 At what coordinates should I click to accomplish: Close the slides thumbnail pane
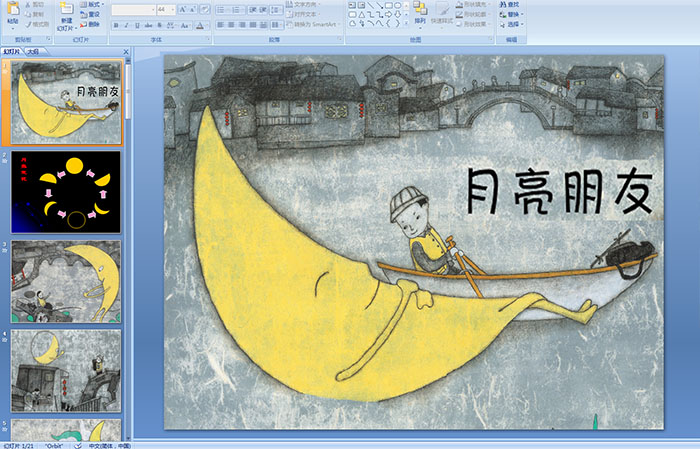pos(126,52)
